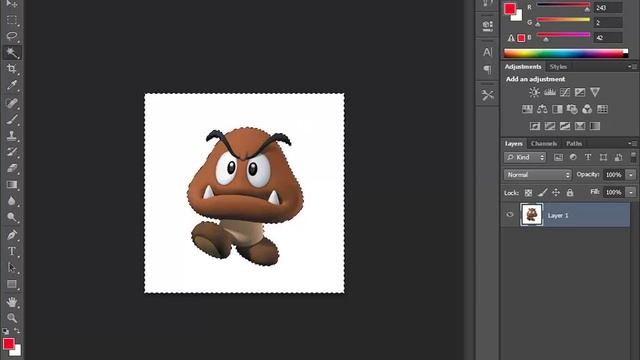Viewport: 640px width, 360px height.
Task: Switch to the Paths tab
Action: tap(573, 144)
